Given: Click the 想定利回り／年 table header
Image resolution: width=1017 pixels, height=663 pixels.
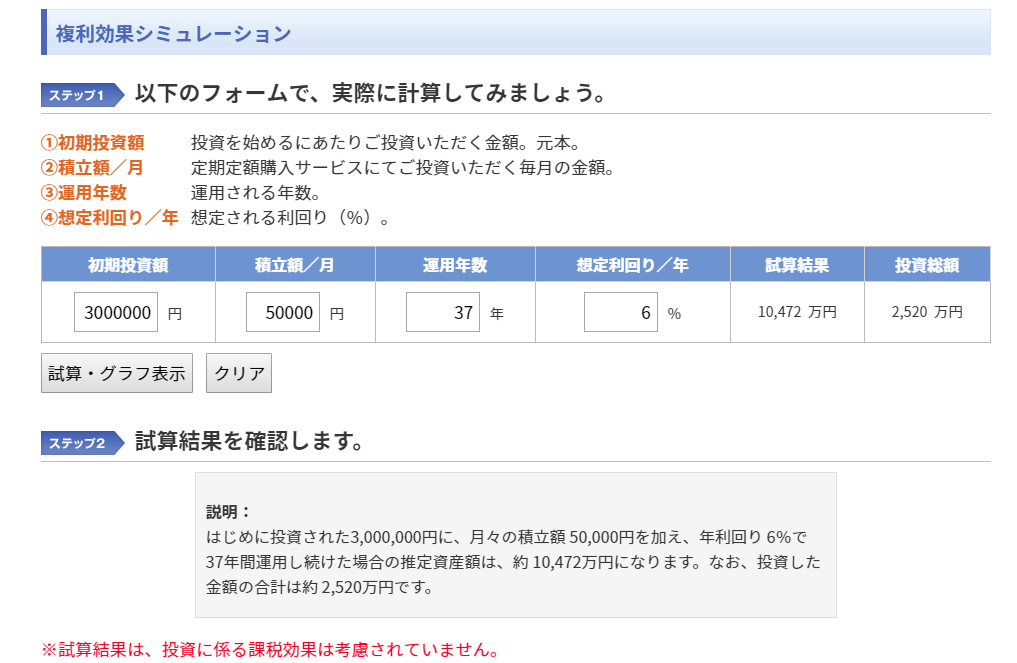Looking at the screenshot, I should (x=633, y=265).
